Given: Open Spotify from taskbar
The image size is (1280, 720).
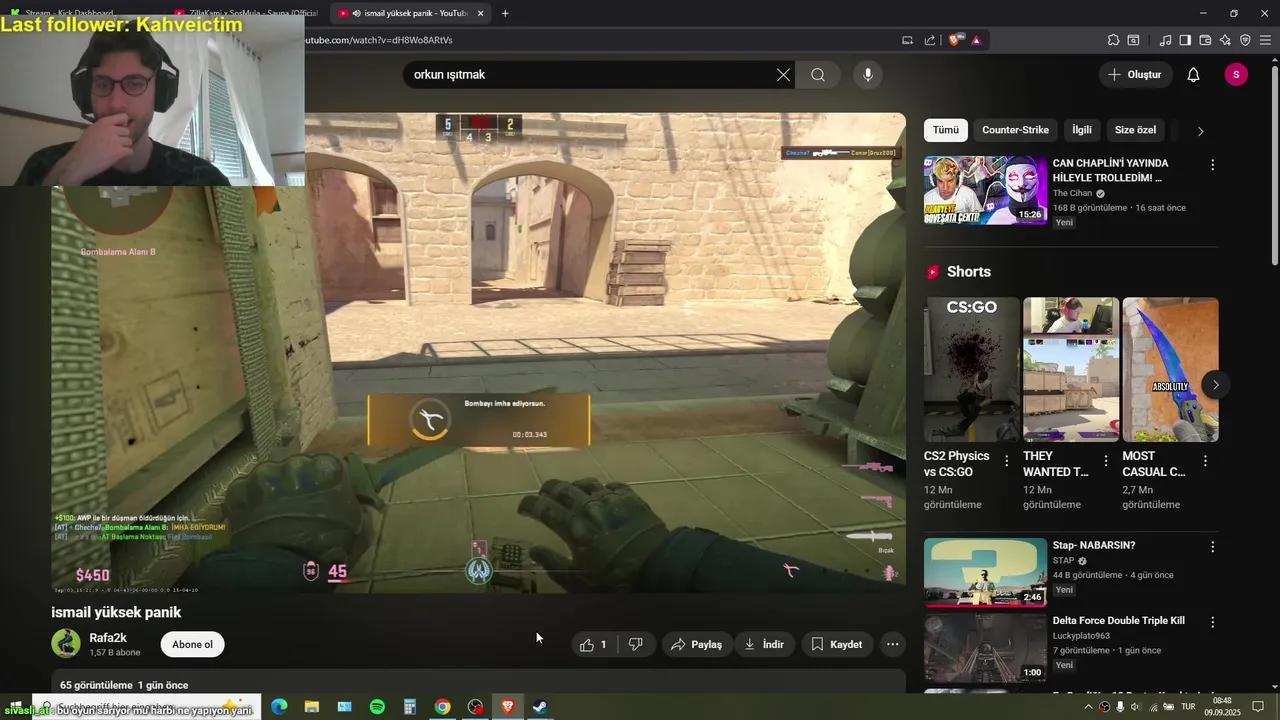Looking at the screenshot, I should click(377, 707).
